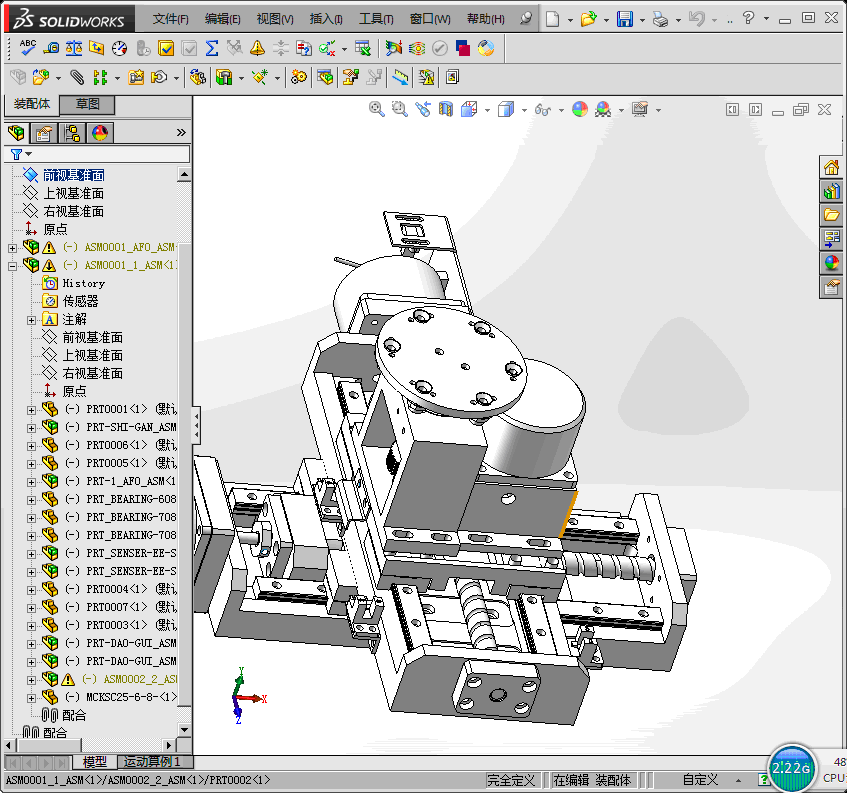This screenshot has height=793, width=847.
Task: Click the Zoom to Fit magnifier icon
Action: click(x=377, y=109)
